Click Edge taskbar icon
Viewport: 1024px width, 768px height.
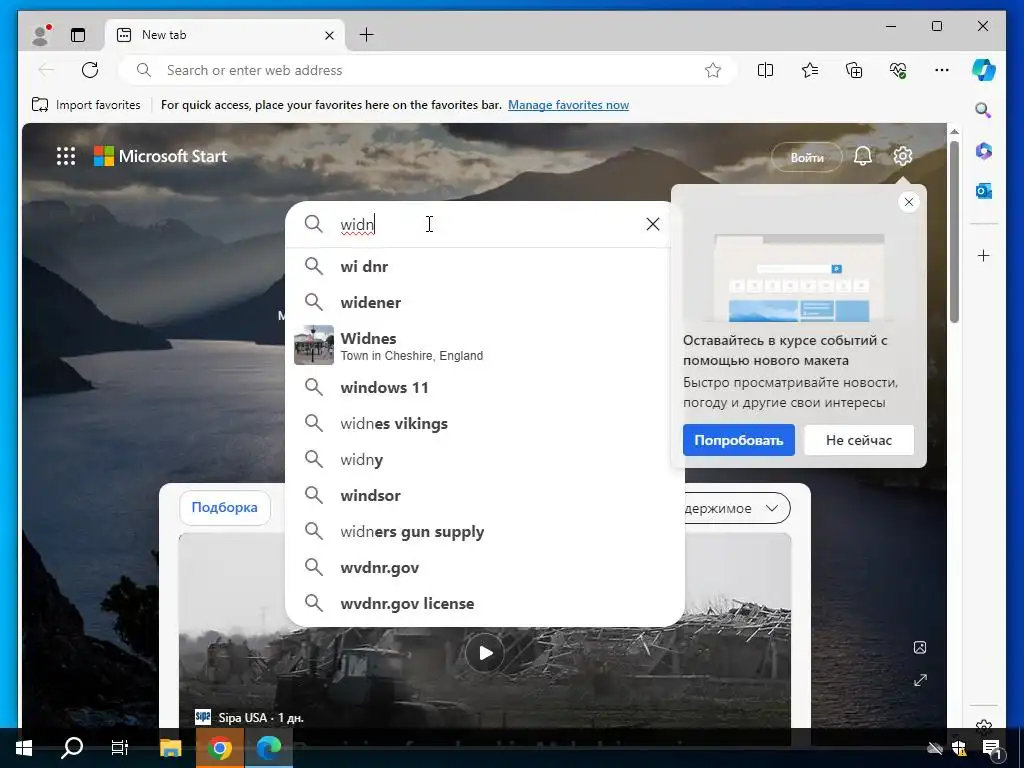click(x=269, y=748)
